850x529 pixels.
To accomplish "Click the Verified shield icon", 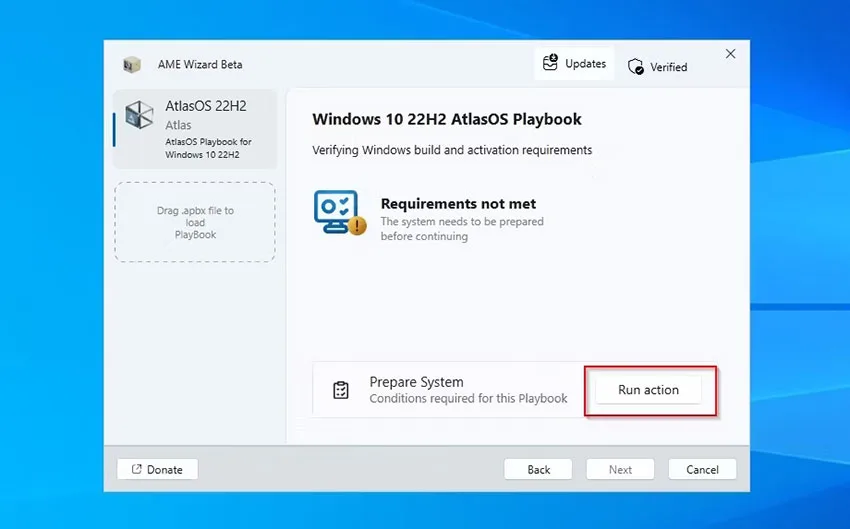I will [x=636, y=67].
